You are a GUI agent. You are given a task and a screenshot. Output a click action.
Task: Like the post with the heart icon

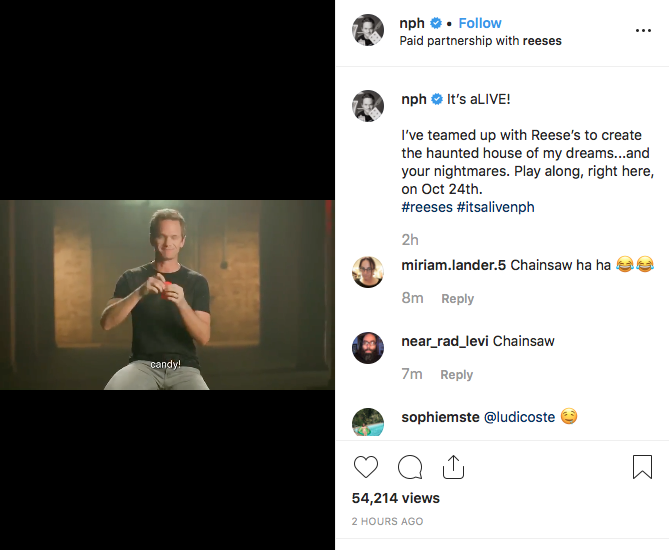pos(367,467)
